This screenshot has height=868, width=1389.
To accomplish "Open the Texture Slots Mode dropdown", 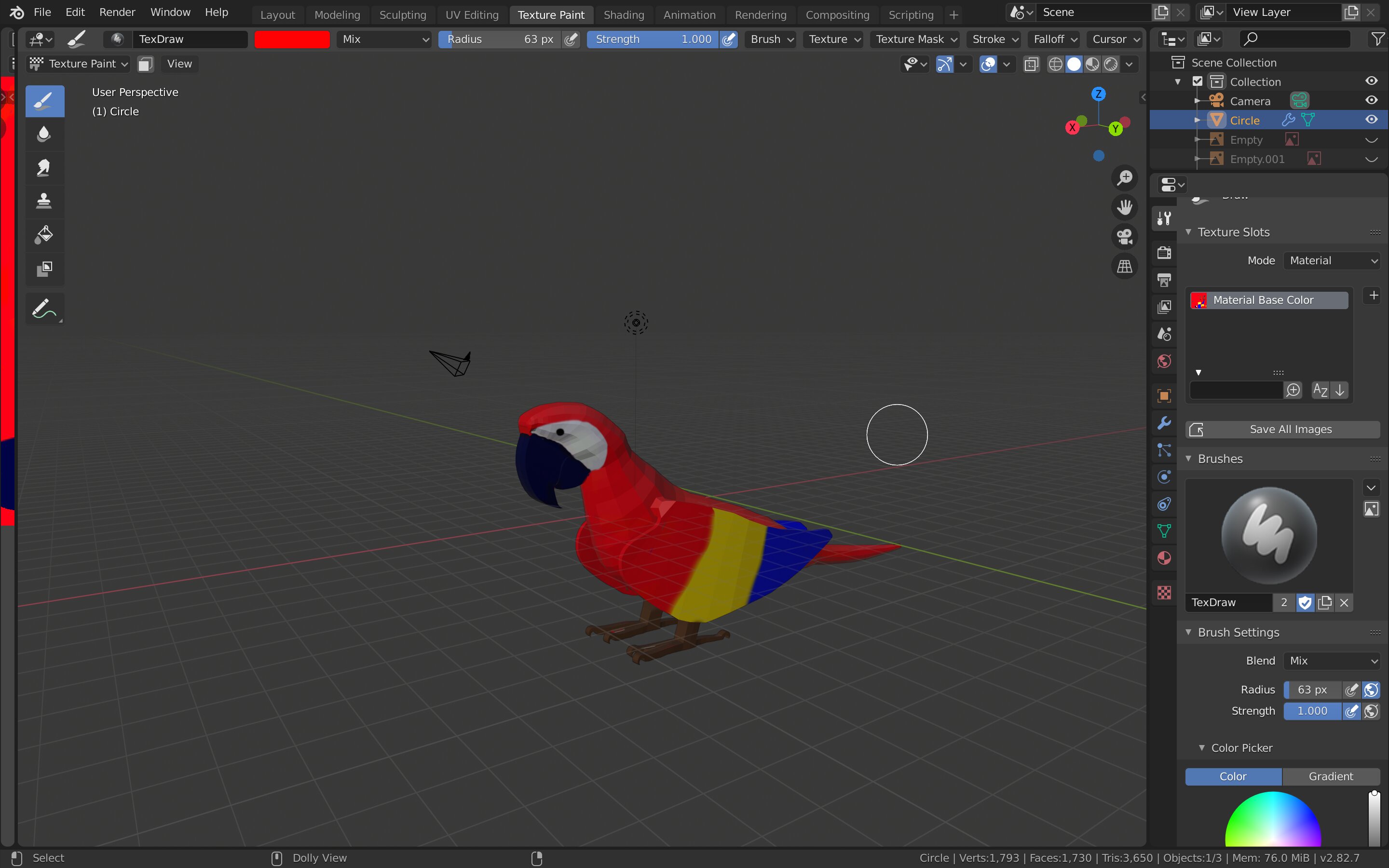I will (1332, 260).
